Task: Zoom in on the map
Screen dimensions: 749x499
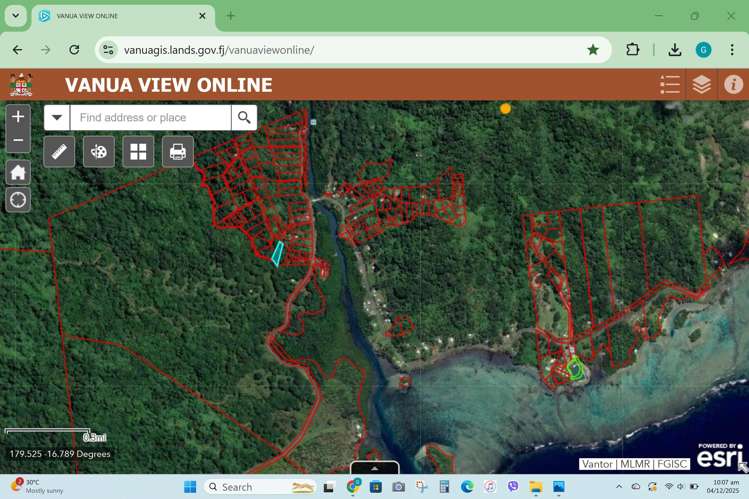Action: pos(18,117)
